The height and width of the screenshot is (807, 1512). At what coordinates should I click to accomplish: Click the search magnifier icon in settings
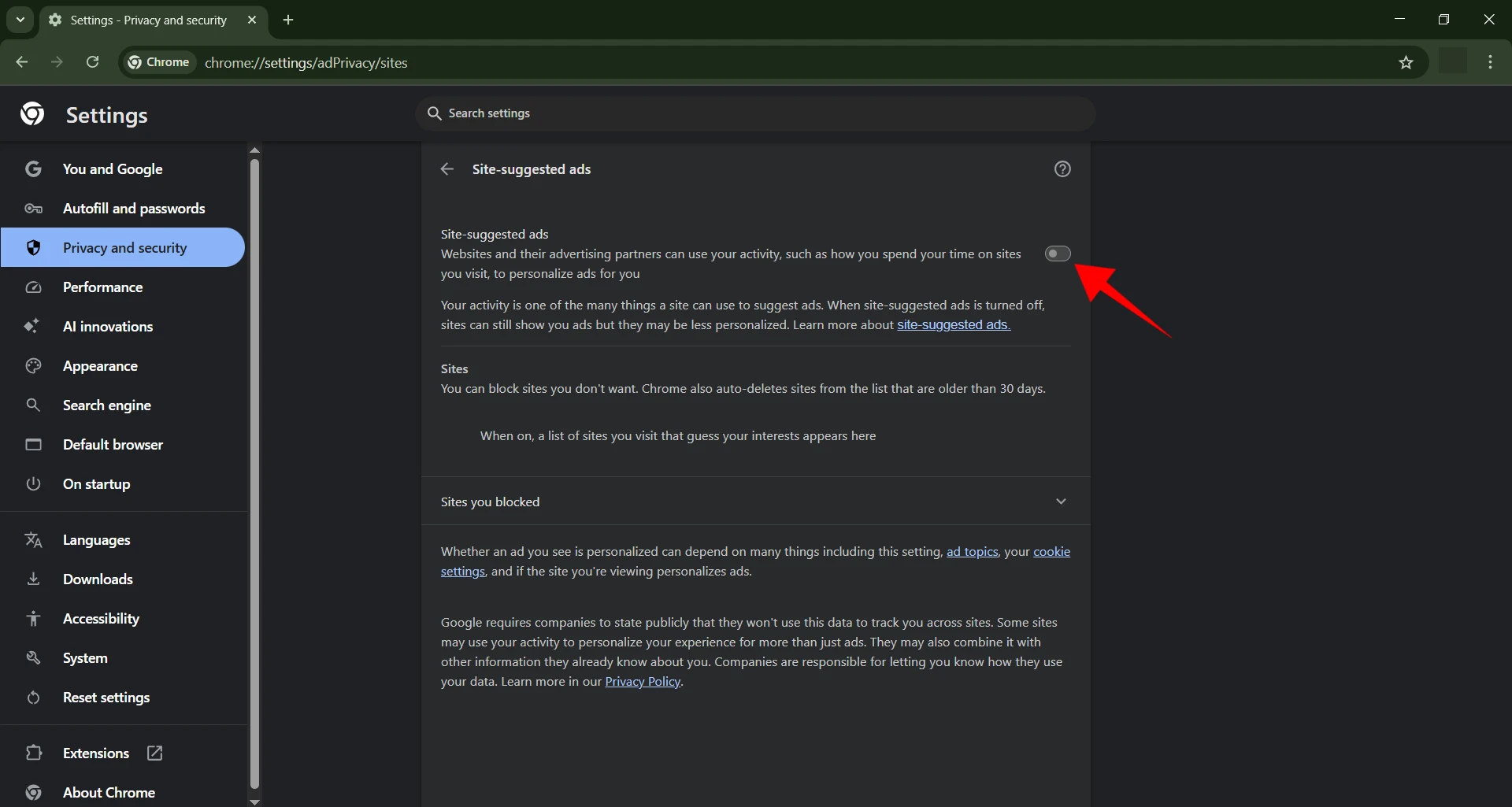[434, 113]
